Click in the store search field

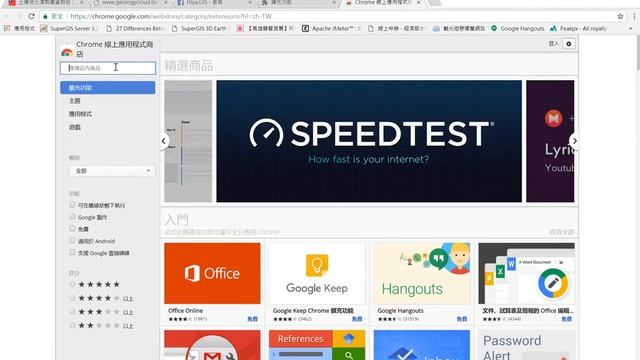pos(108,68)
